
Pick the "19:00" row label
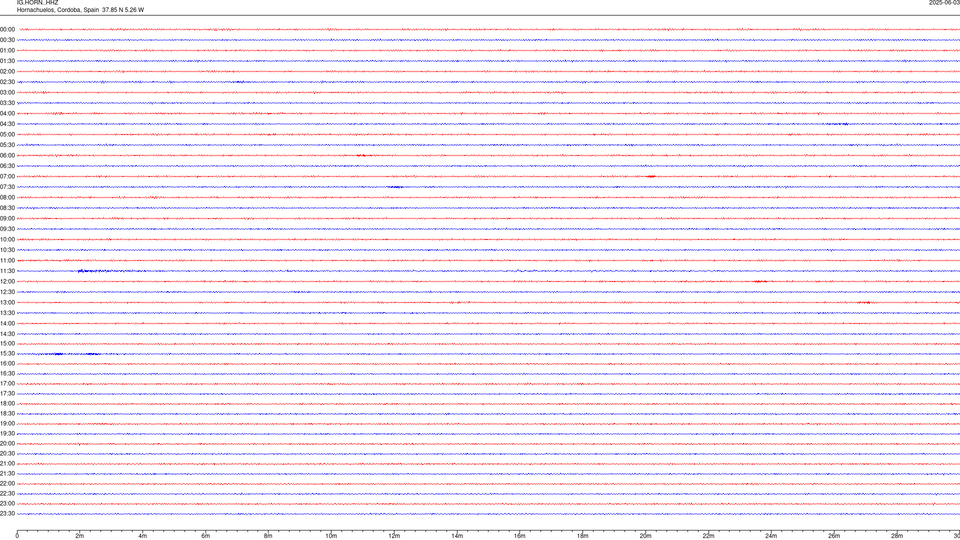[x=7, y=424]
